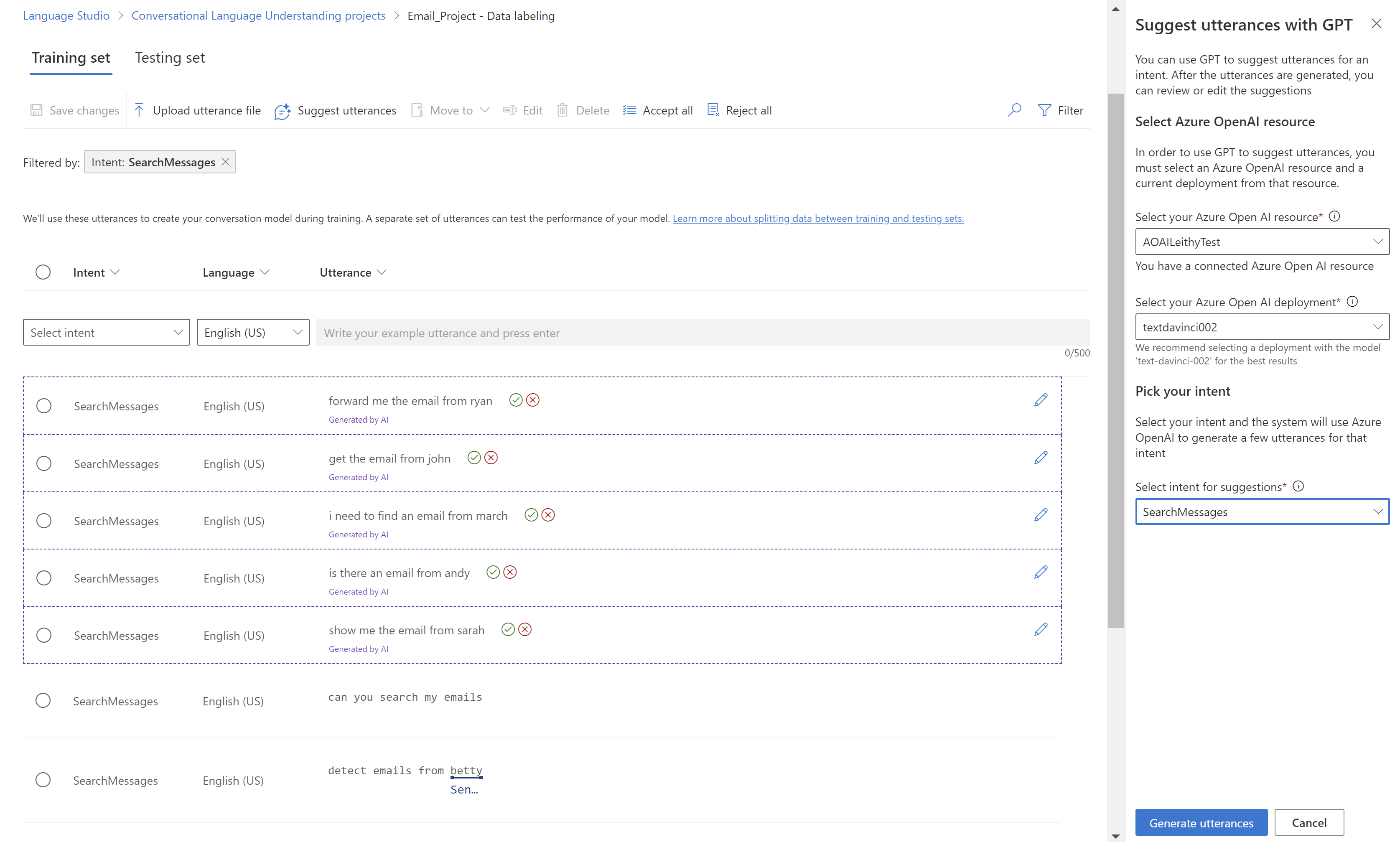The height and width of the screenshot is (842, 1400).
Task: Select the 'is there an email from andy' row
Action: [44, 578]
